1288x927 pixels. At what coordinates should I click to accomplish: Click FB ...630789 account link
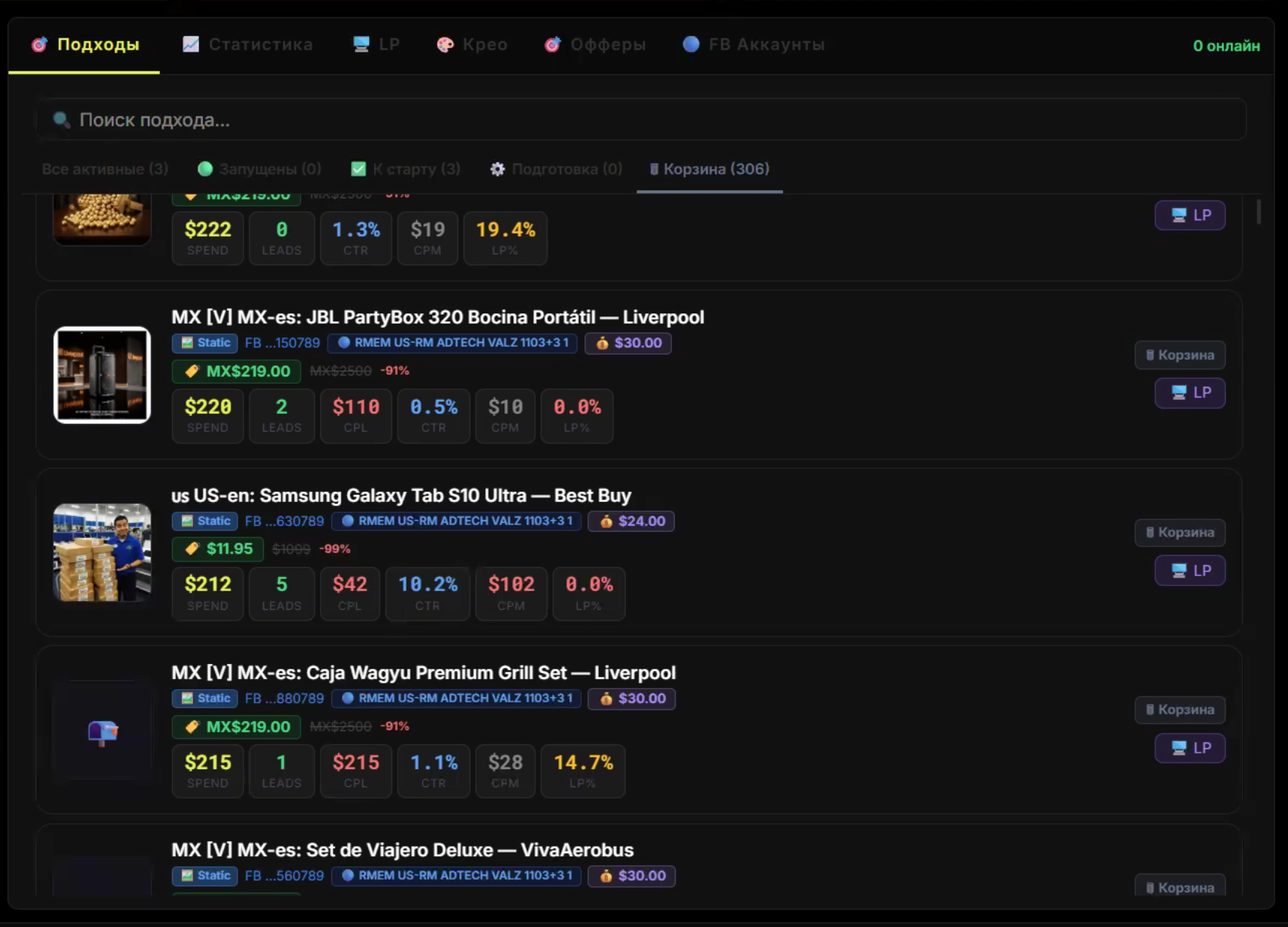284,521
